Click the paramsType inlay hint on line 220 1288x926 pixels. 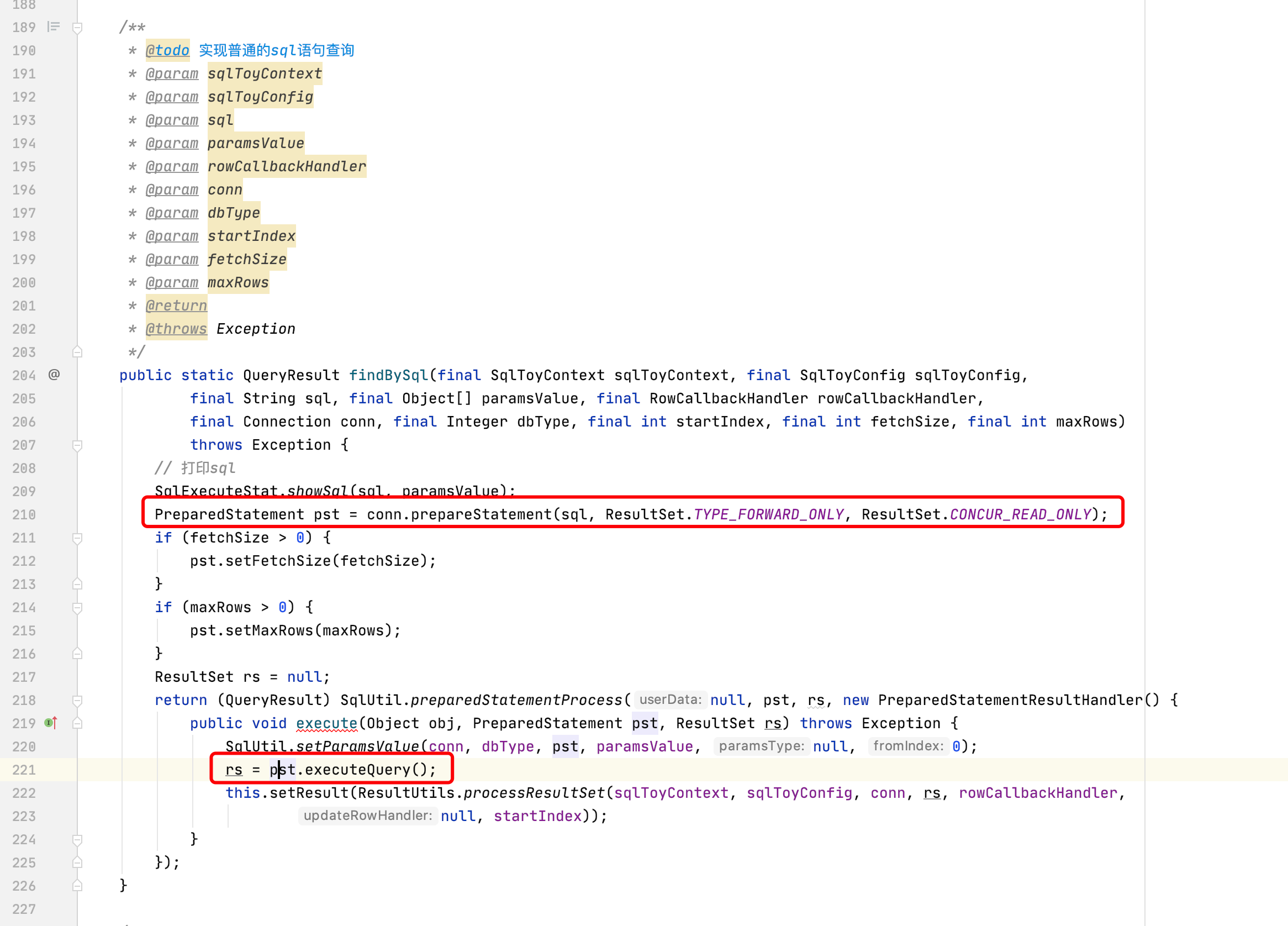(761, 746)
